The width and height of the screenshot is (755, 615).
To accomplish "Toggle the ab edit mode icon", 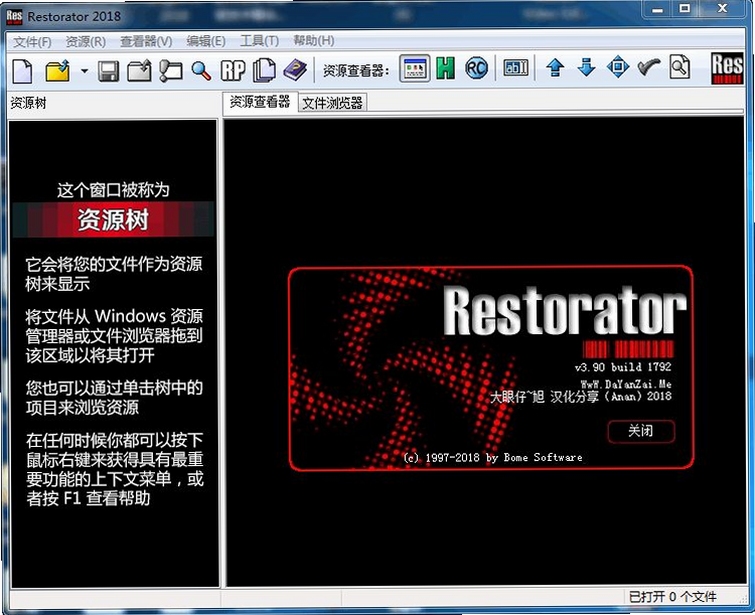I will pyautogui.click(x=516, y=68).
